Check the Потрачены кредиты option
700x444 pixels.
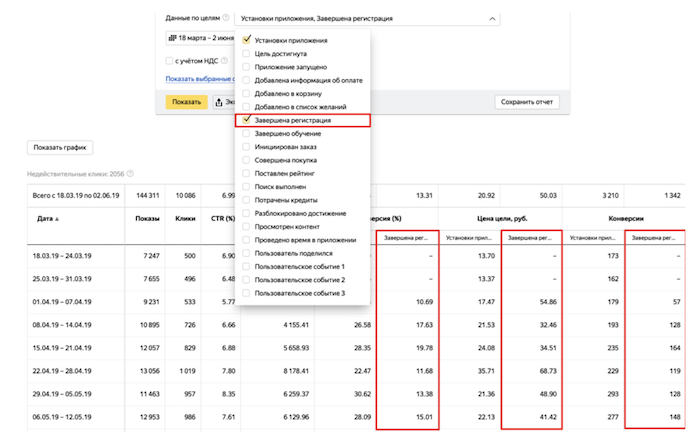[246, 200]
